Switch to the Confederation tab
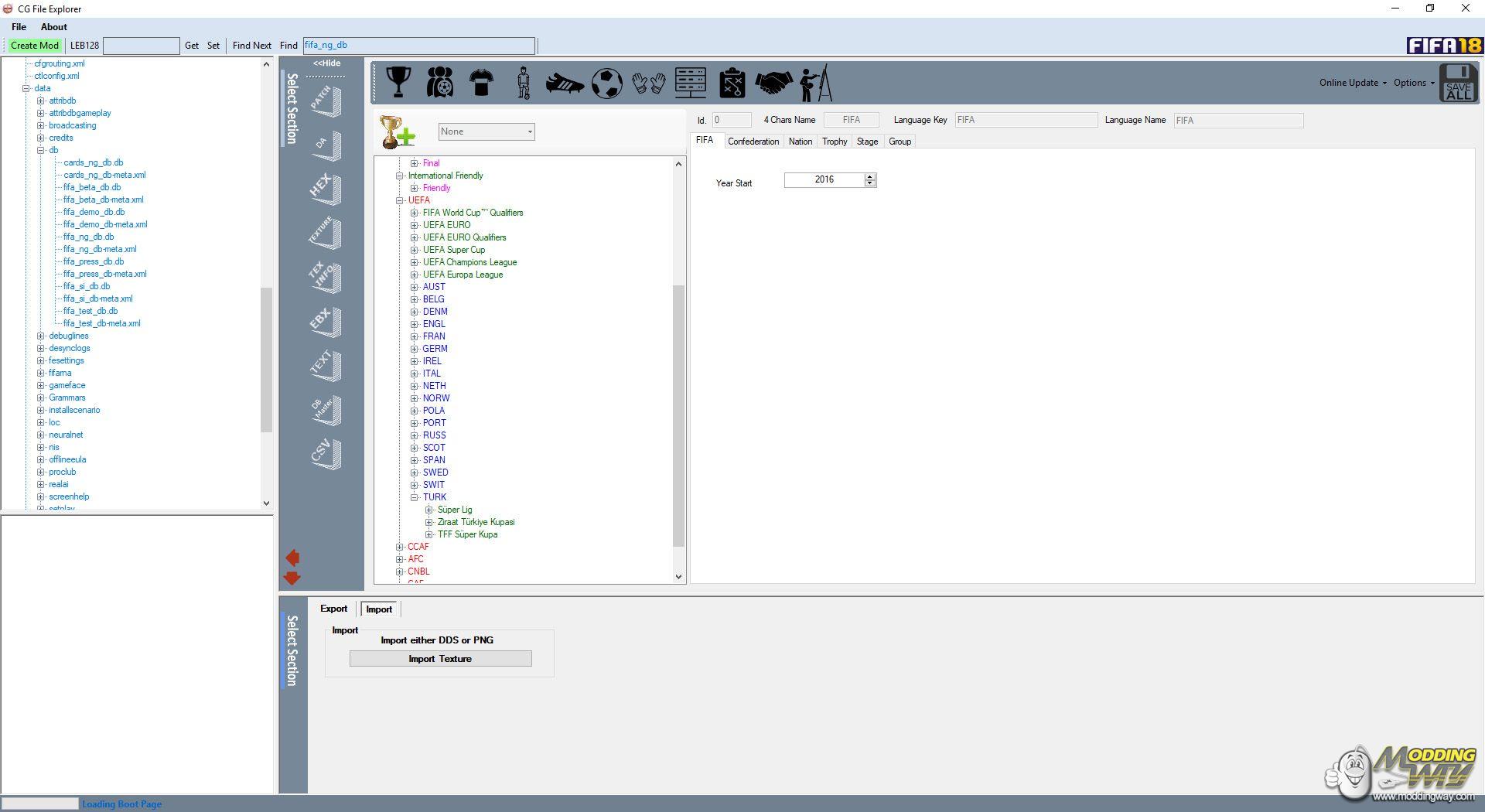This screenshot has height=812, width=1485. pyautogui.click(x=753, y=142)
